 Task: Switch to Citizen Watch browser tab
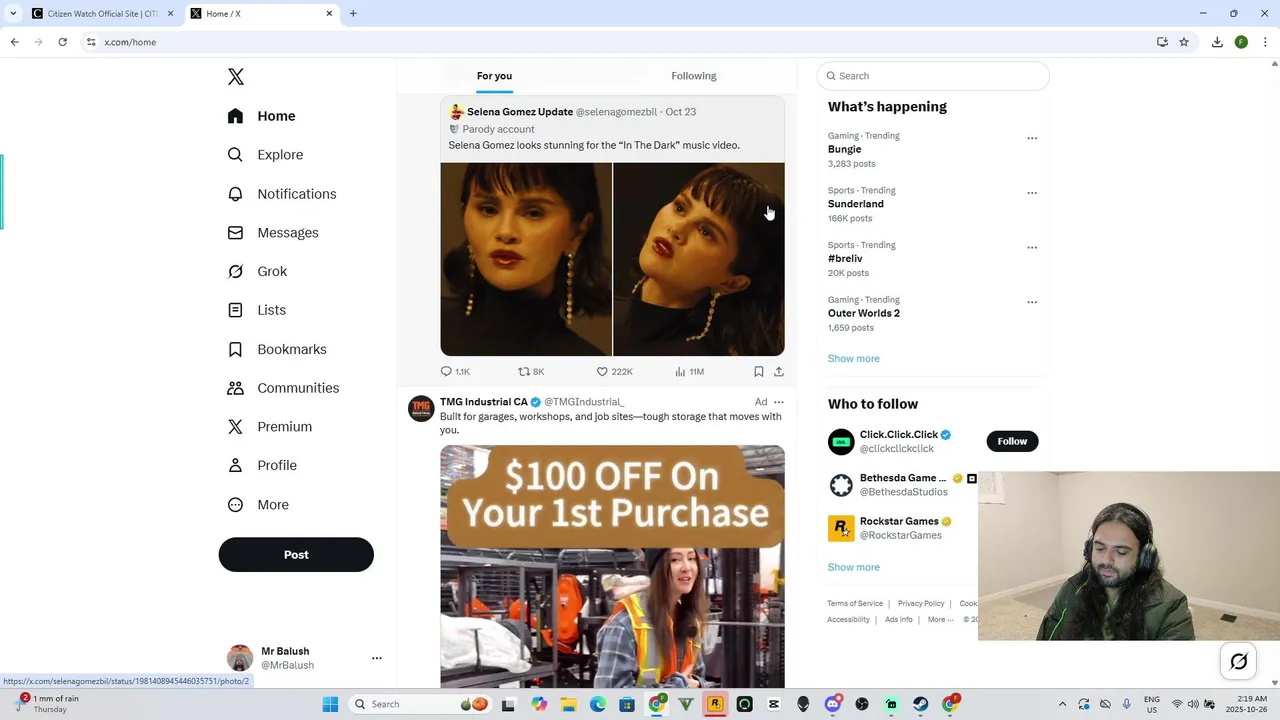103,14
